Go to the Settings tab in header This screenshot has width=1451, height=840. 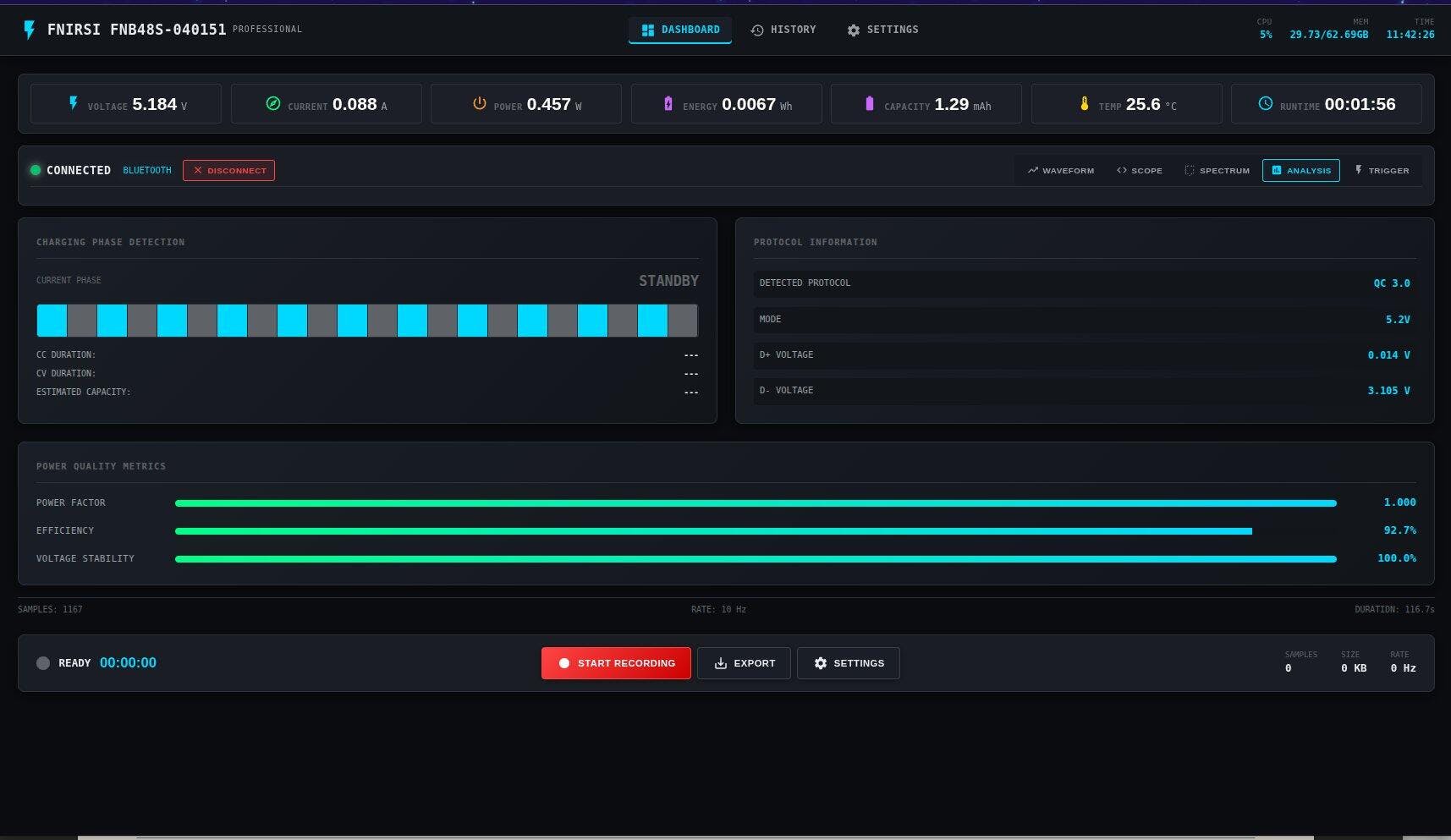pos(882,30)
